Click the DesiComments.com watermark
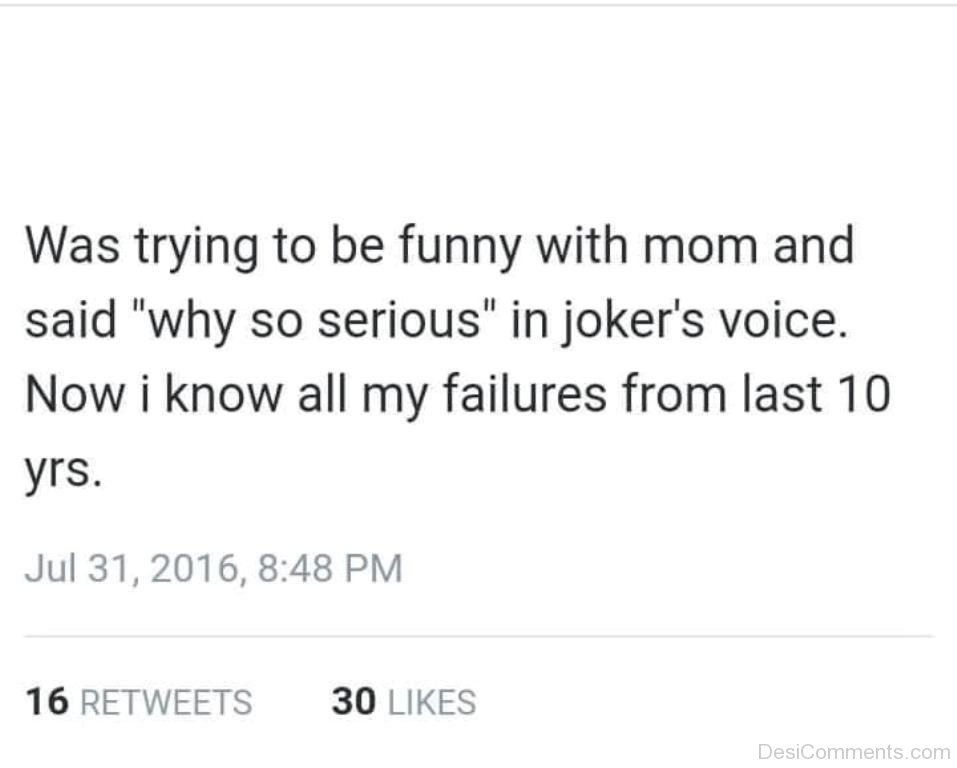The image size is (957, 768). click(x=854, y=751)
